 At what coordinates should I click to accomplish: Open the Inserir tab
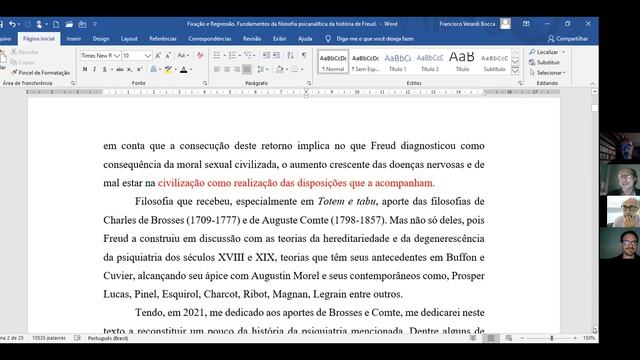point(73,39)
